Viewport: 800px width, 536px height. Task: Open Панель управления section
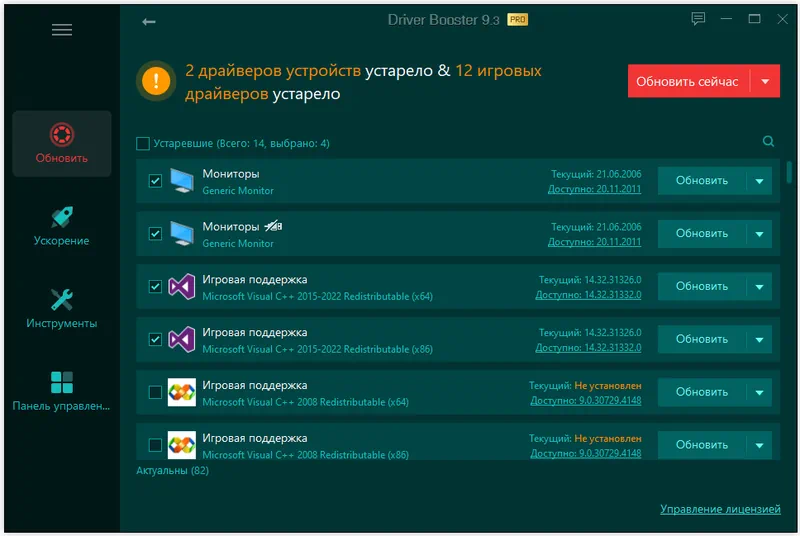click(x=62, y=392)
